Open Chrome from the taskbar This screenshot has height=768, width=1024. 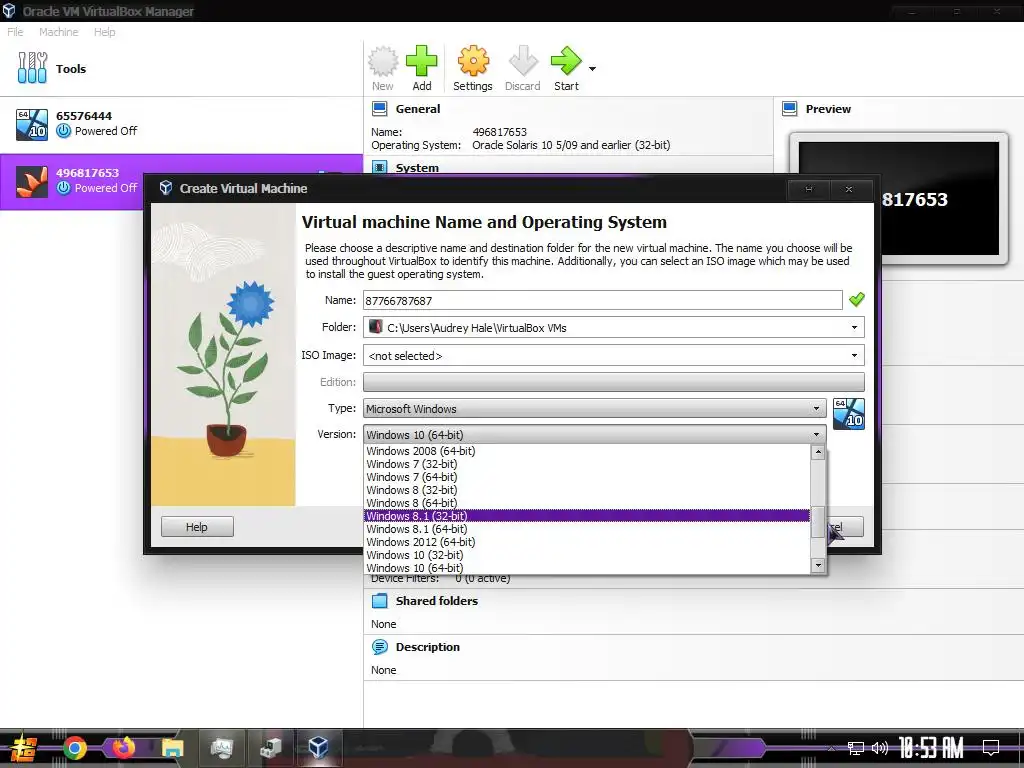pos(74,748)
